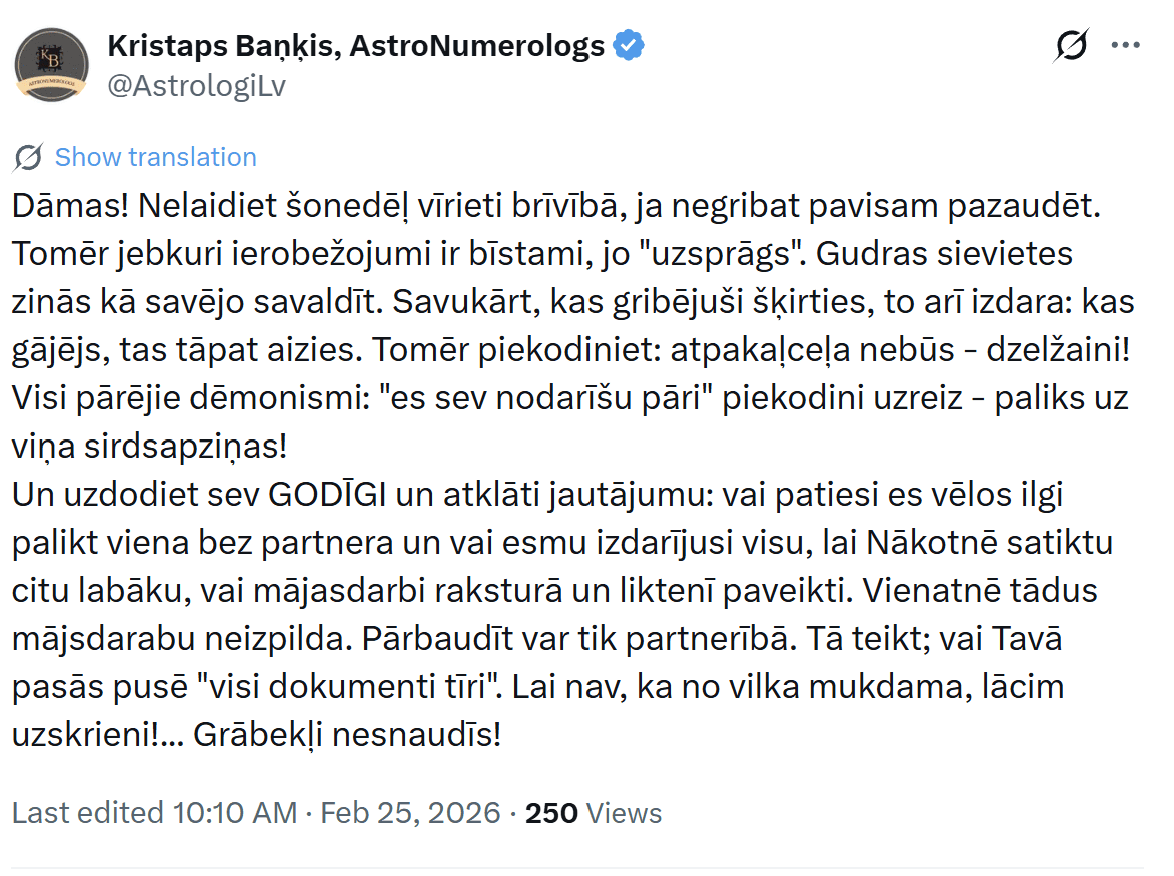Open the more options ellipsis menu
The width and height of the screenshot is (1174, 876).
tap(1126, 46)
